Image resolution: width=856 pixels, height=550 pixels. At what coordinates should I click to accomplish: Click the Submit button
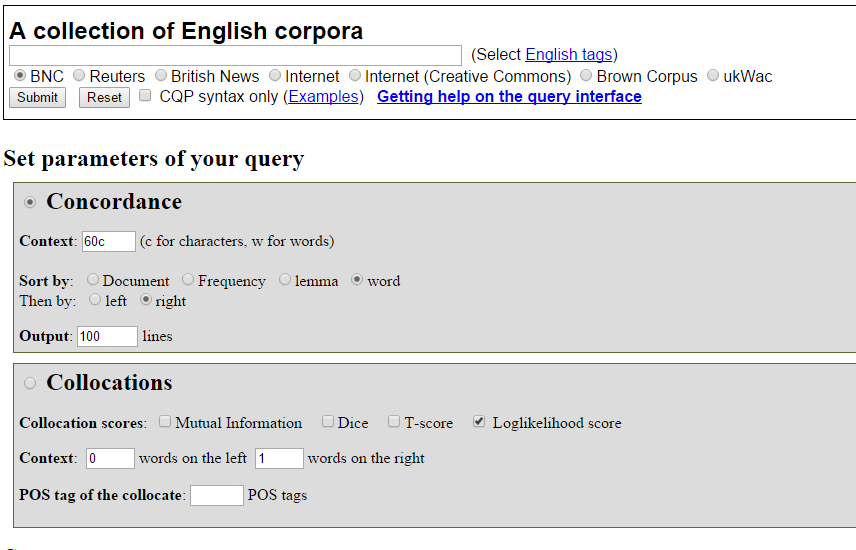(x=37, y=97)
